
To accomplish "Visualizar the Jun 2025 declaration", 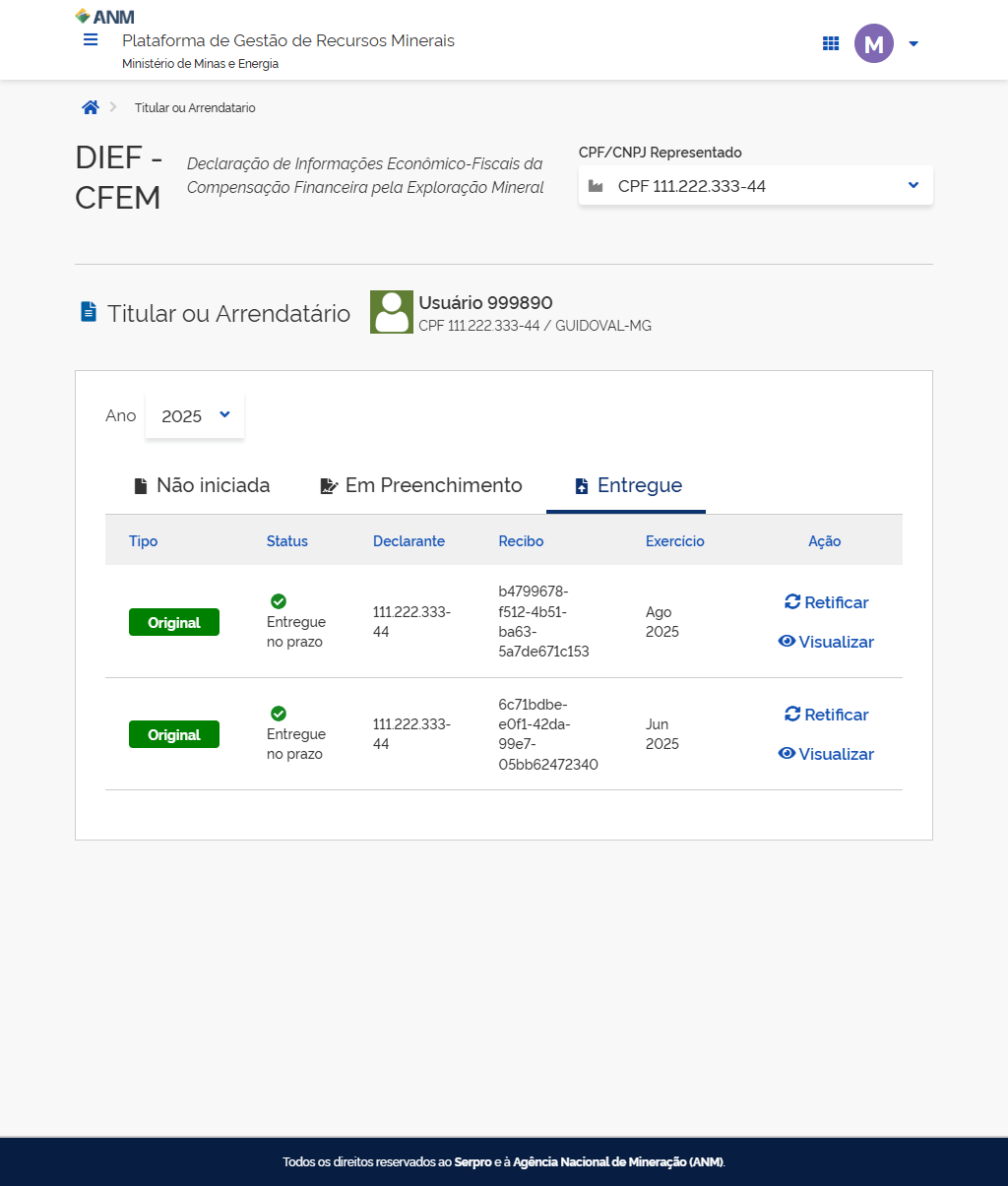I will click(x=826, y=754).
